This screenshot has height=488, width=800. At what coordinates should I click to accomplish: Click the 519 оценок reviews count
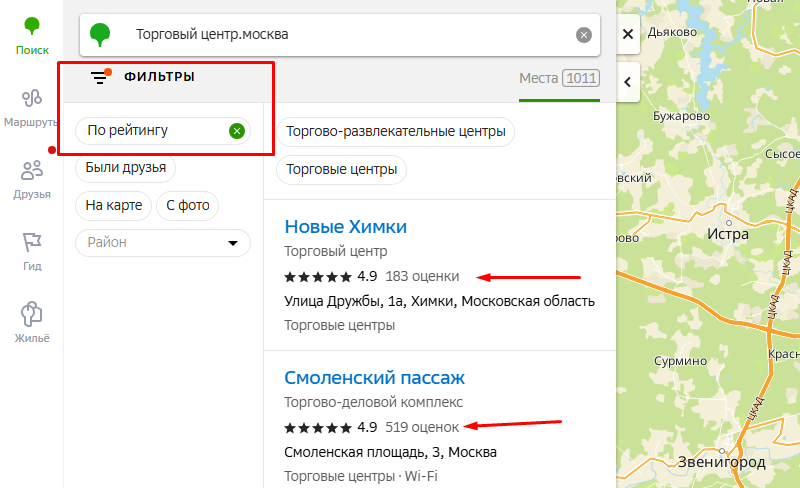point(422,427)
